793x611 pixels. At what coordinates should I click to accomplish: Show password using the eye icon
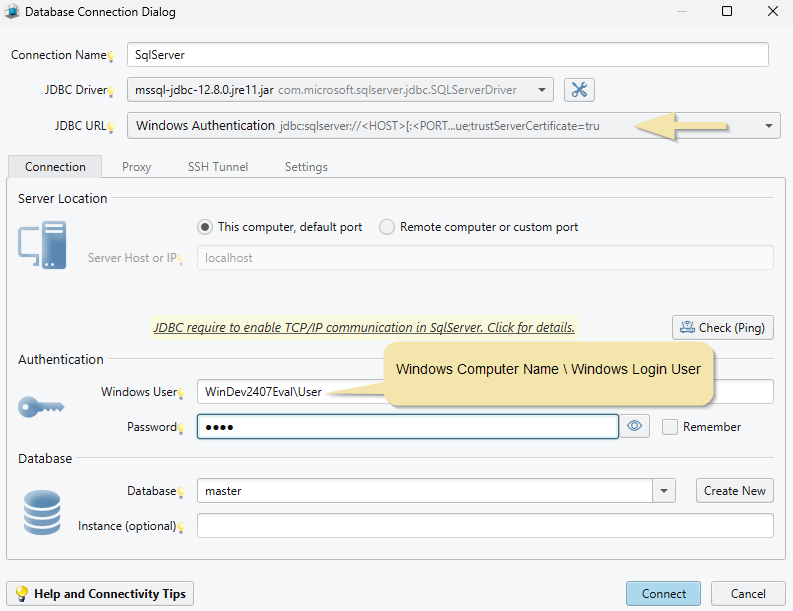click(x=634, y=427)
